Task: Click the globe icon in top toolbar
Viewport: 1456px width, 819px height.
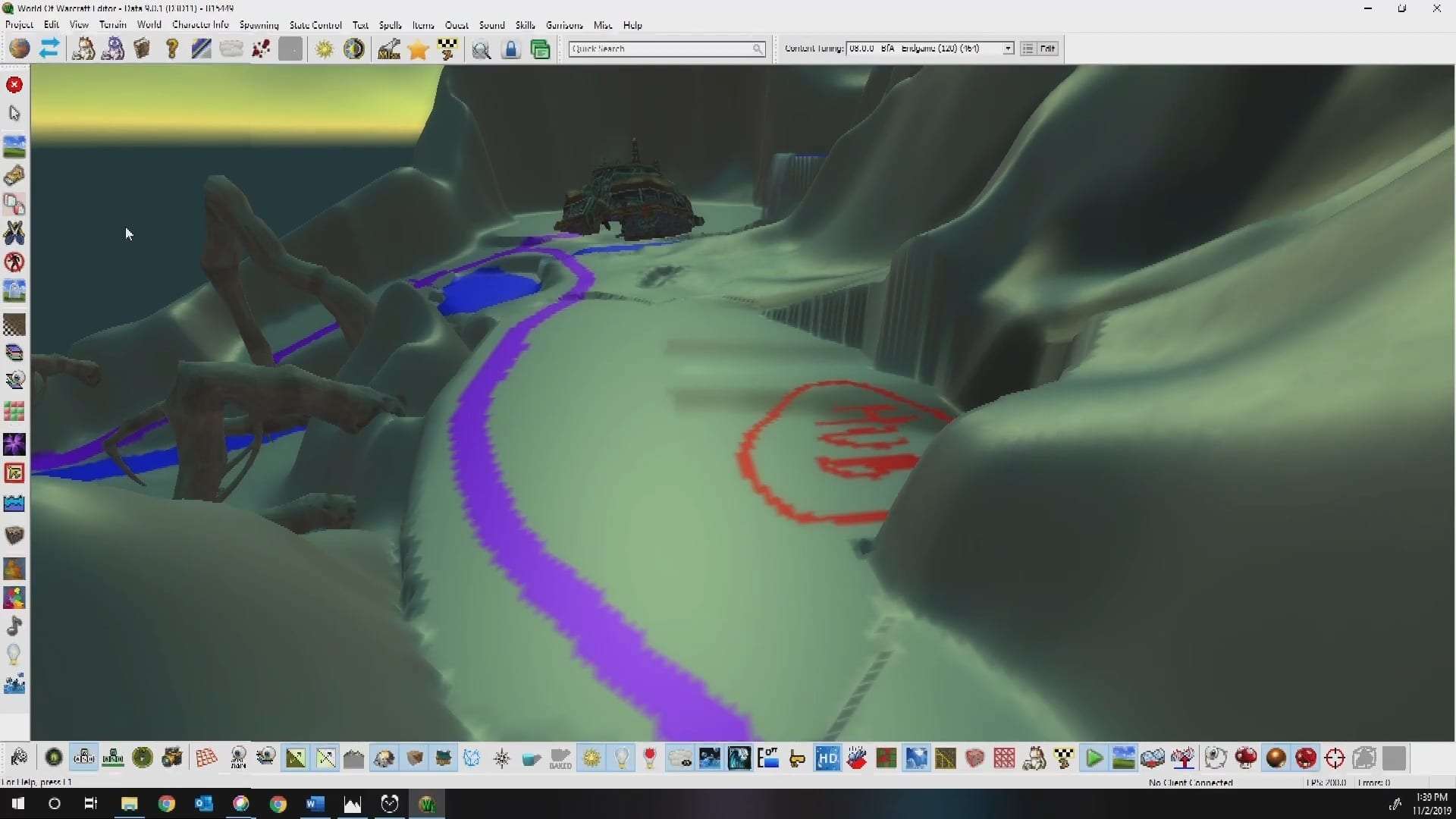Action: tap(20, 49)
